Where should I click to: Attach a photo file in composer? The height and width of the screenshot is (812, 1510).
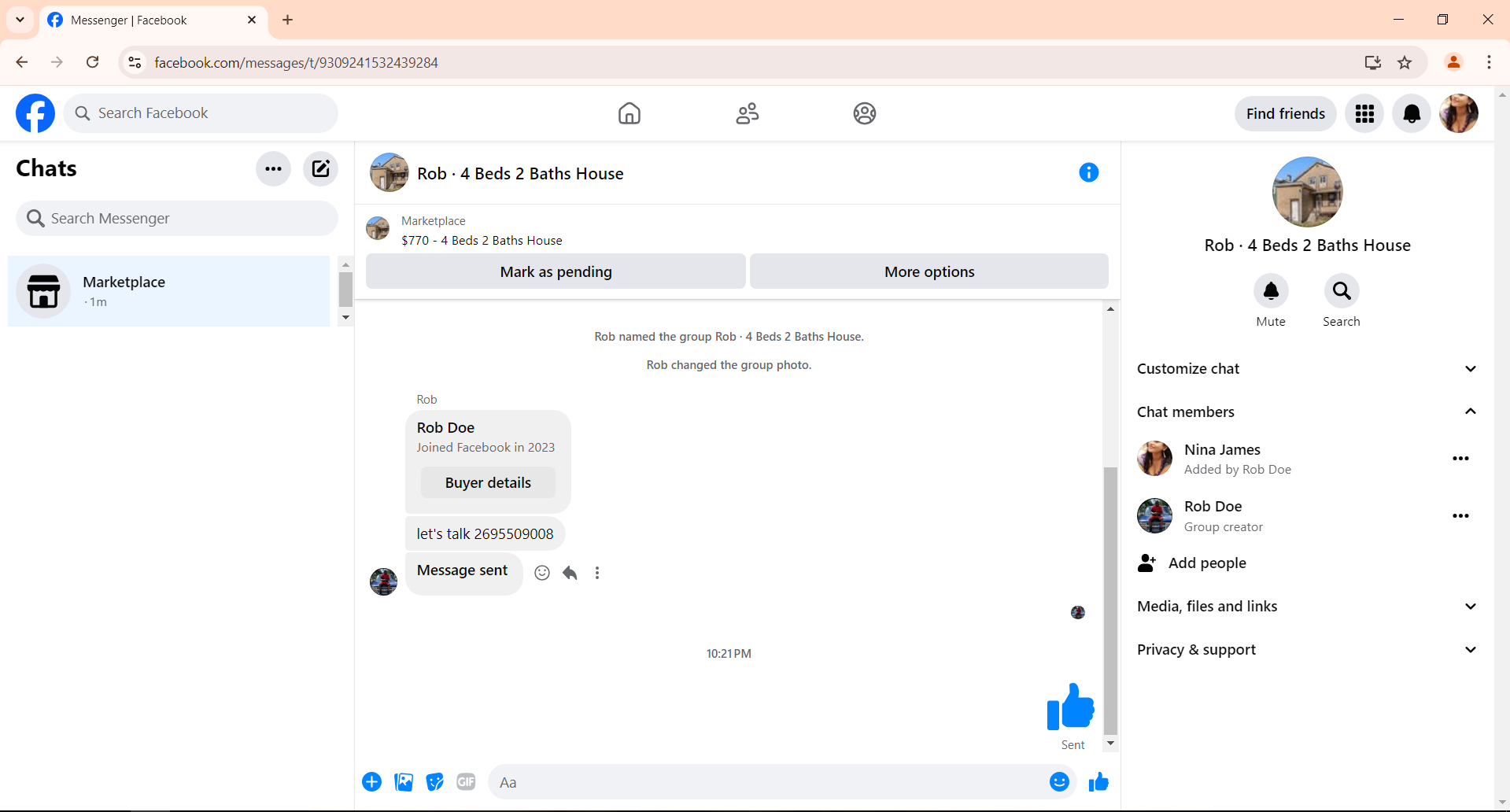404,782
